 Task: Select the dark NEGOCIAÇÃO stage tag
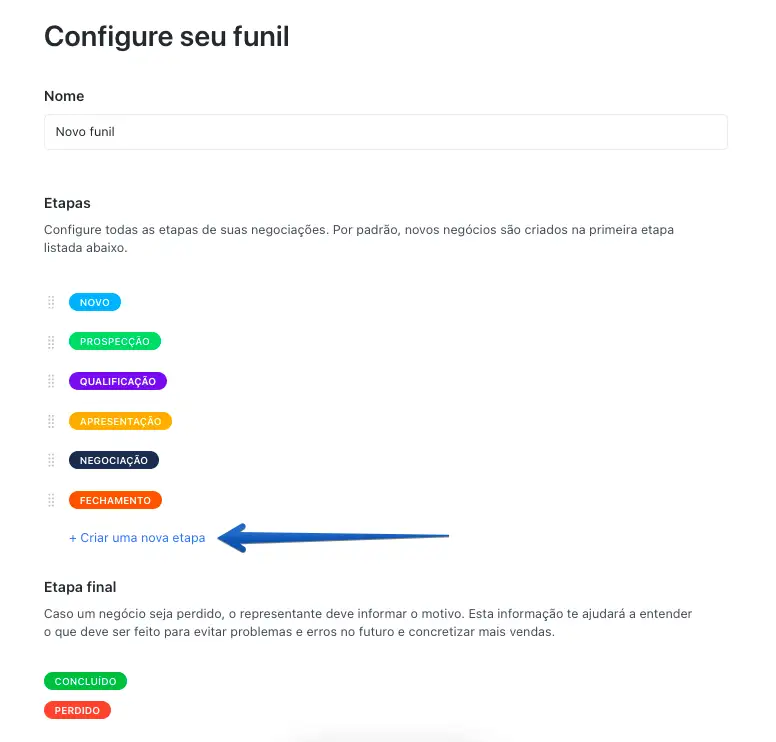click(113, 460)
